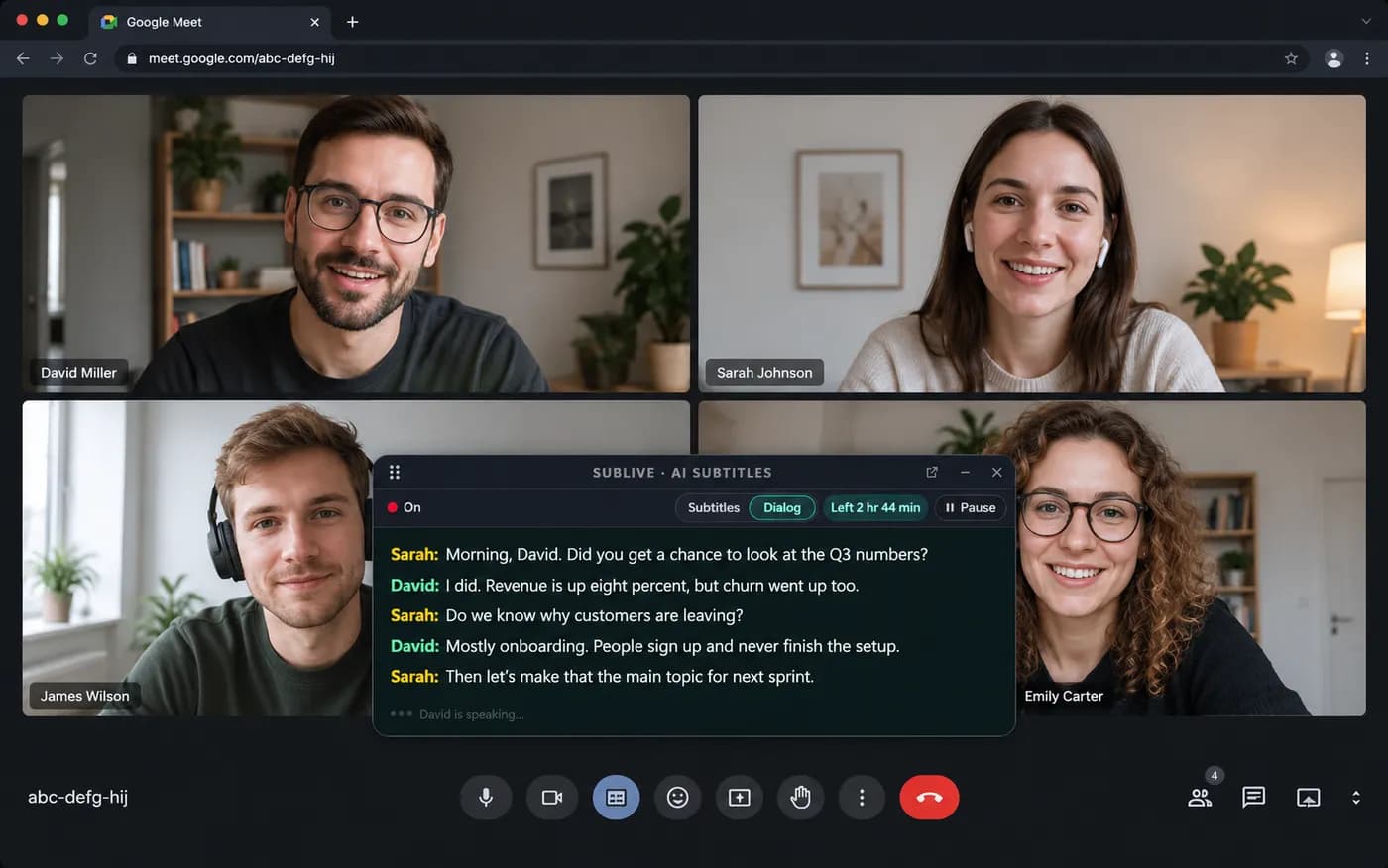Expand the bottom-right up-down chevron control
The height and width of the screenshot is (868, 1388).
1356,797
